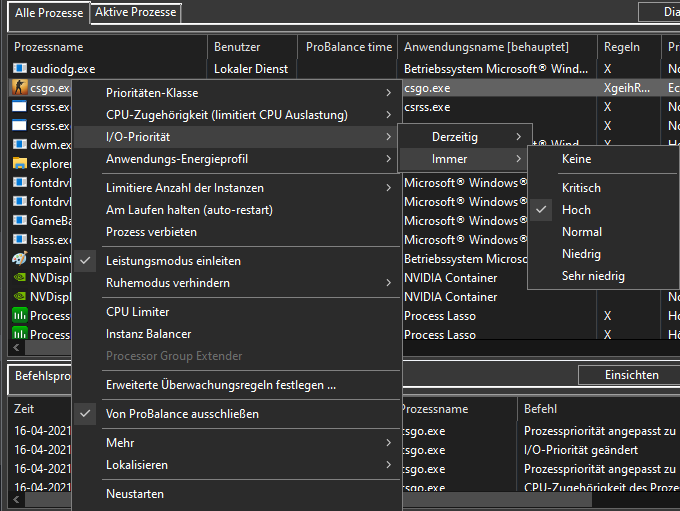This screenshot has height=511, width=680.
Task: Click the first Process Lasso green icon
Action: tap(20, 315)
